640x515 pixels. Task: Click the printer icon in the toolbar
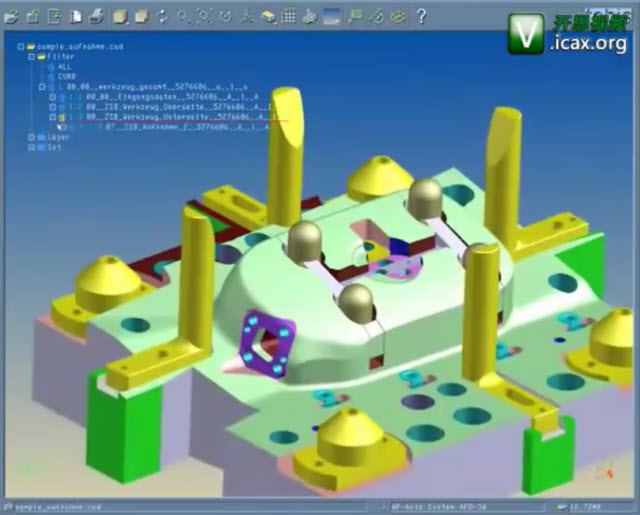point(96,17)
